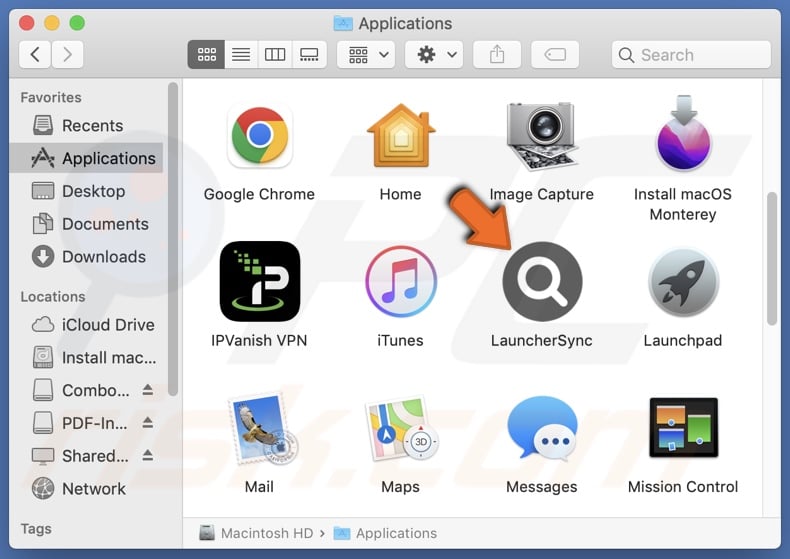Image resolution: width=790 pixels, height=559 pixels.
Task: Open iCloud Drive in the sidebar
Action: [x=87, y=325]
